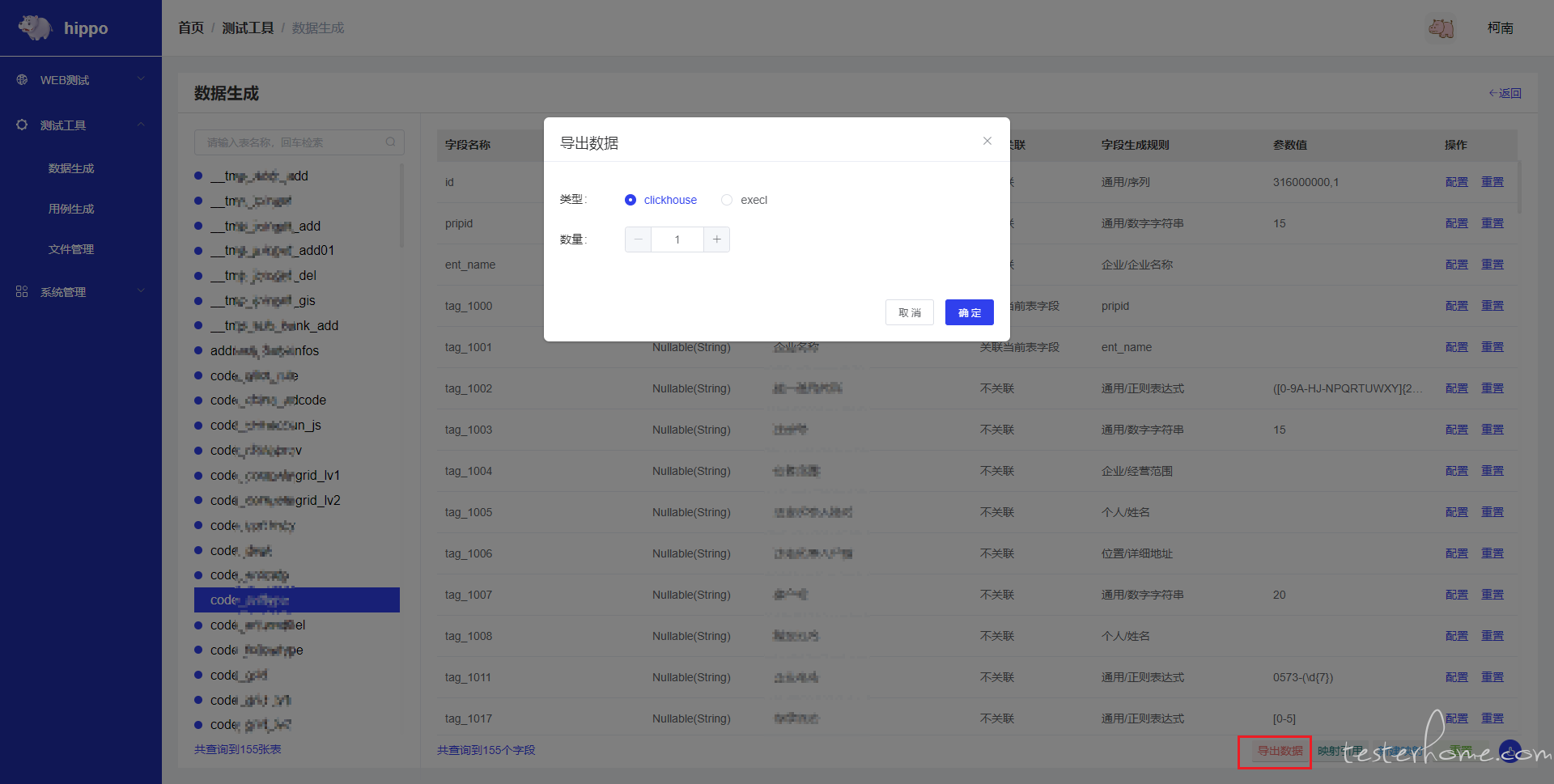Decrease 数量 with the minus button

[638, 239]
